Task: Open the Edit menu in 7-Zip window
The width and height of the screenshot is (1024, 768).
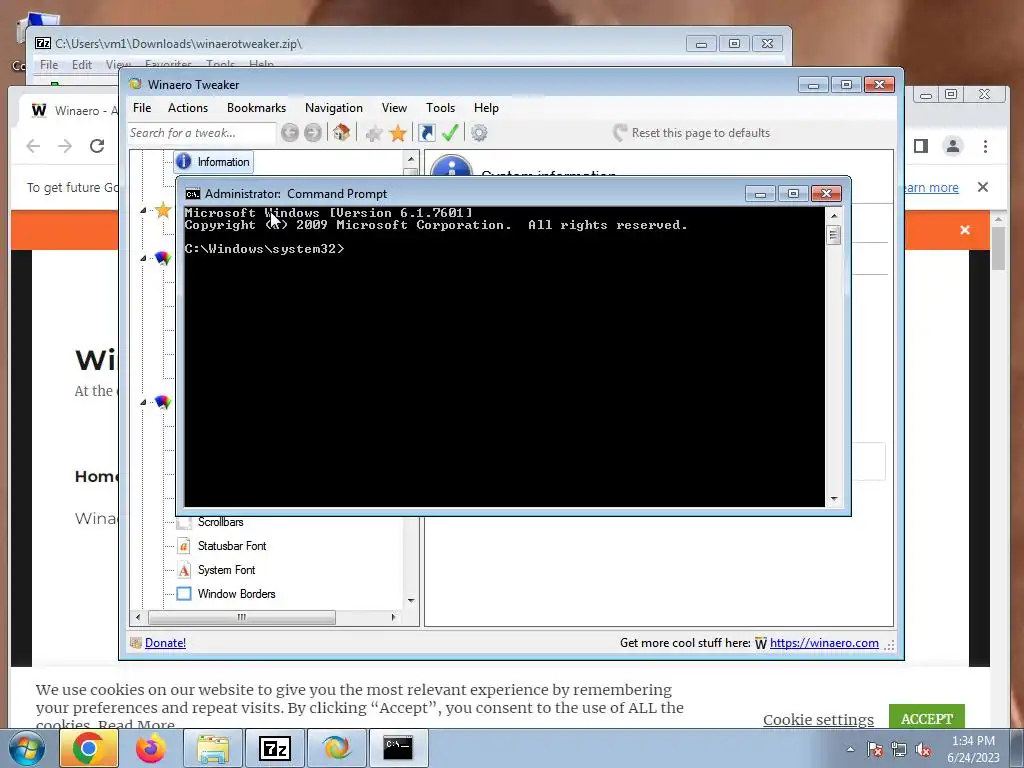Action: 82,65
